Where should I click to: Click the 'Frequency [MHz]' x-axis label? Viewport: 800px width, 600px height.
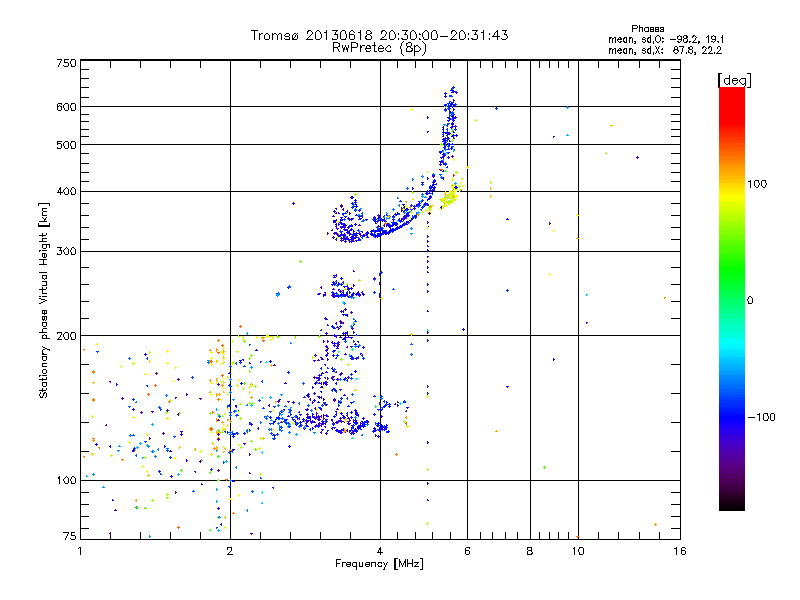(x=379, y=563)
